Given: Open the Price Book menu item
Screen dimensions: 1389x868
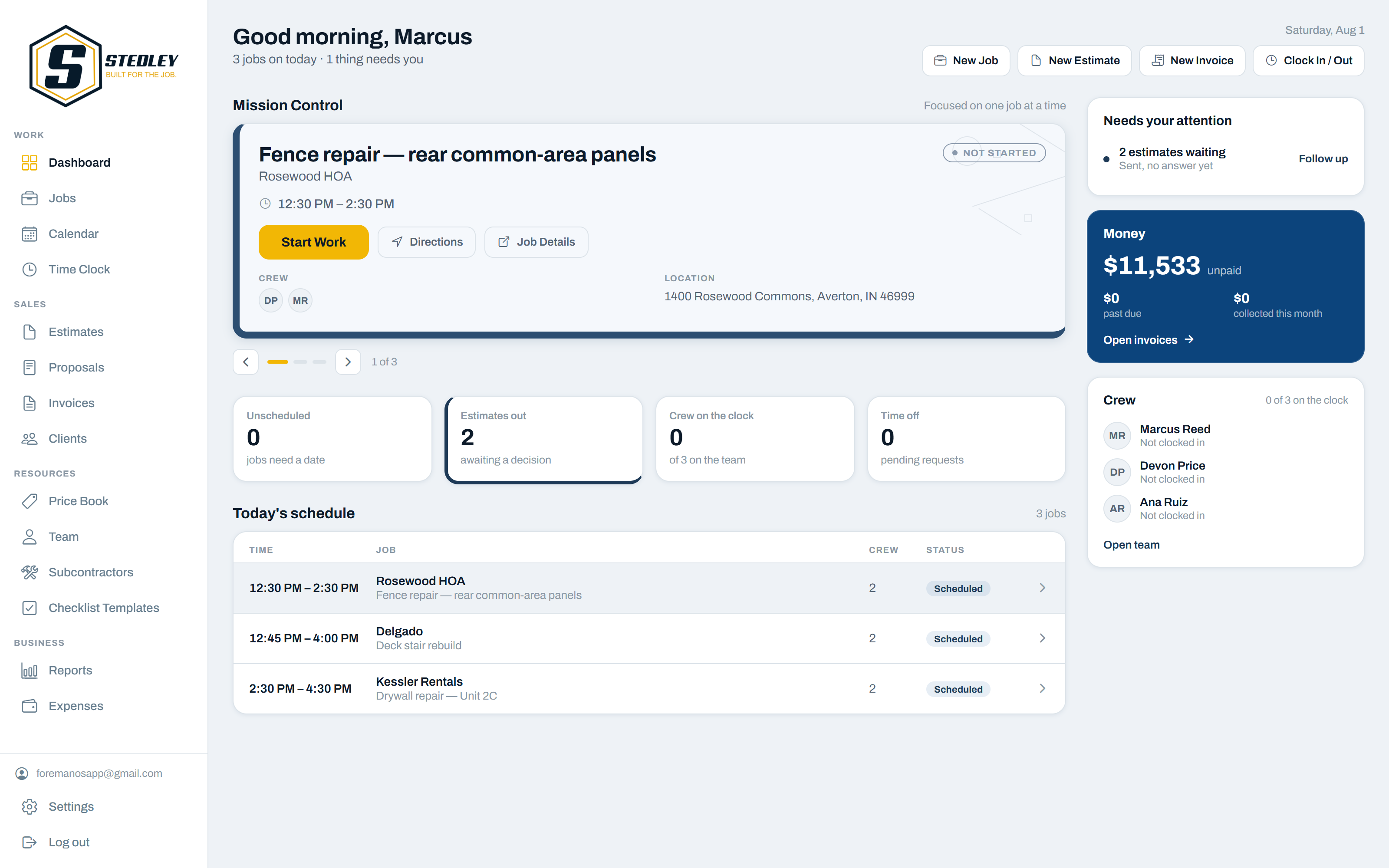Looking at the screenshot, I should [x=103, y=501].
